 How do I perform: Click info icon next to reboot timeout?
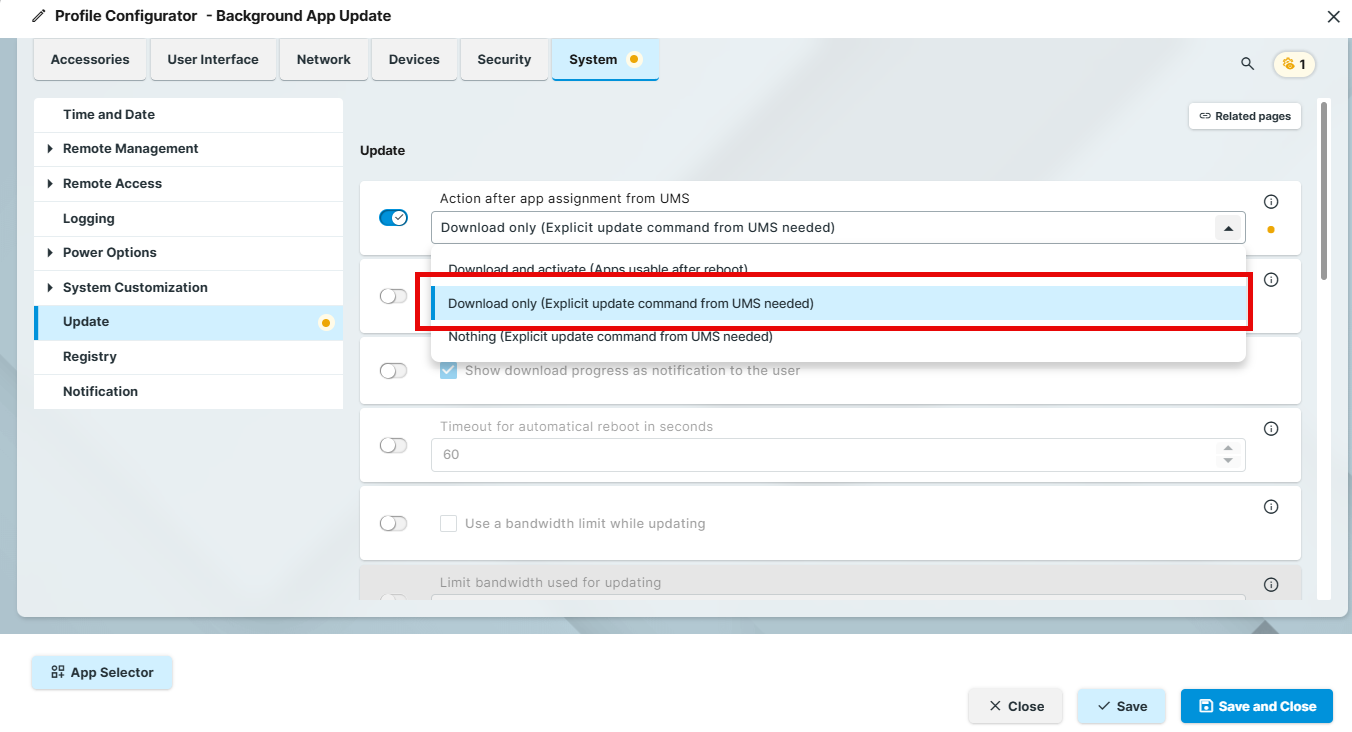click(1271, 429)
